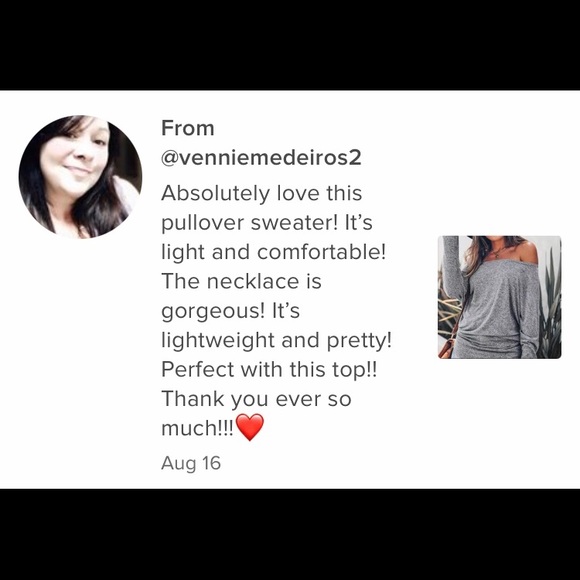
Task: Open the gray pullover sweater product thumbnail
Action: coord(499,297)
